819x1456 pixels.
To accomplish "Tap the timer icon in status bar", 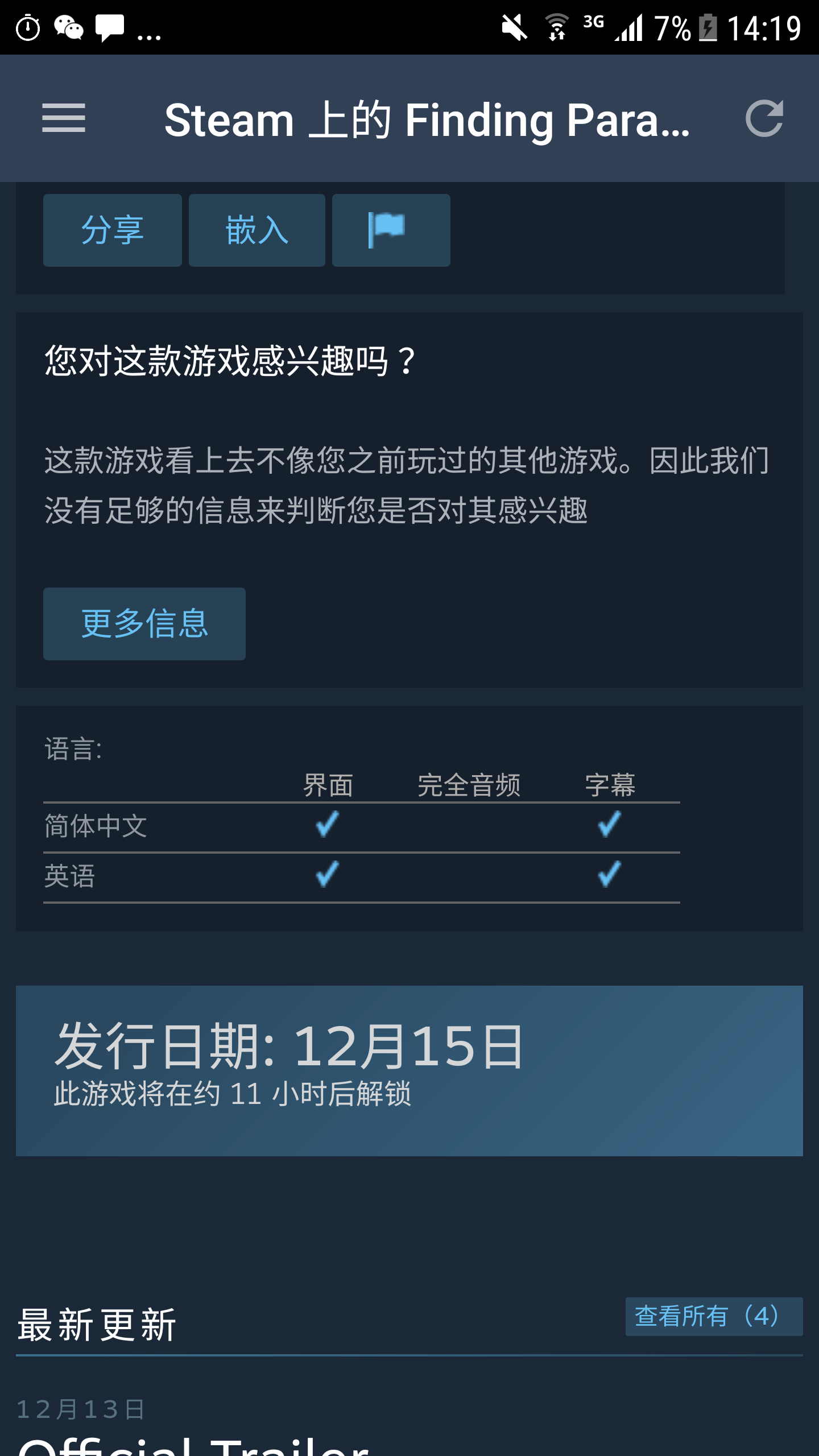I will coord(28,28).
